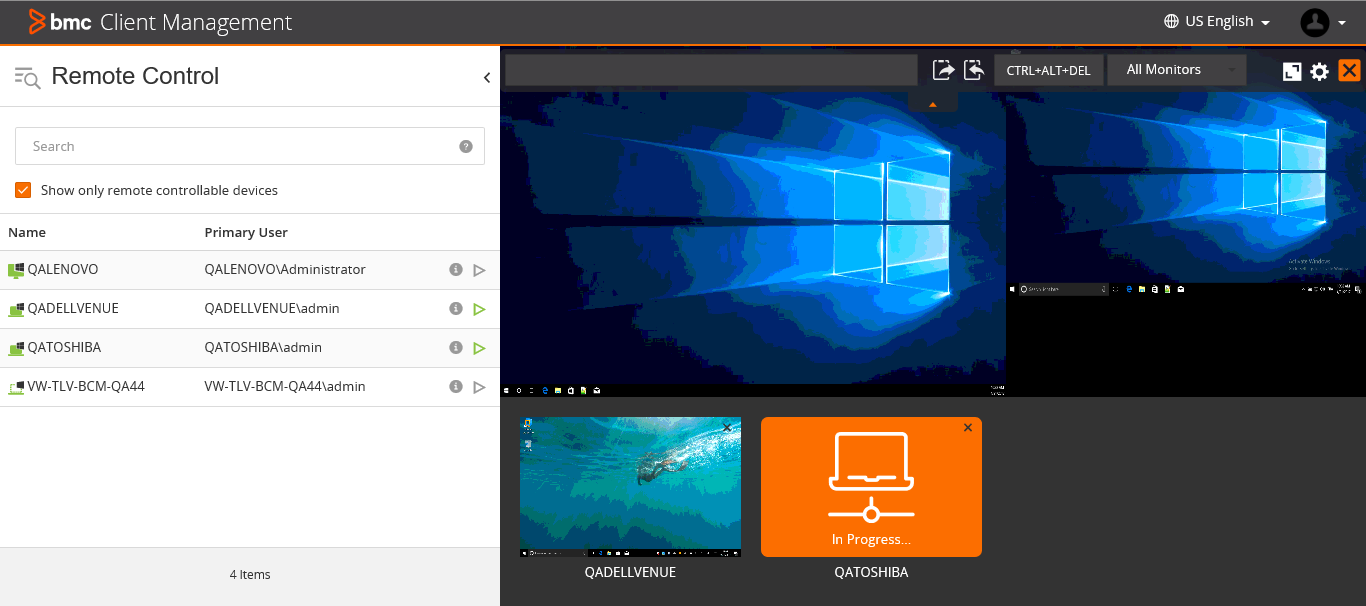Screen dimensions: 1366x606
Task: Uncheck Show only remote controllable devices
Action: [x=22, y=189]
